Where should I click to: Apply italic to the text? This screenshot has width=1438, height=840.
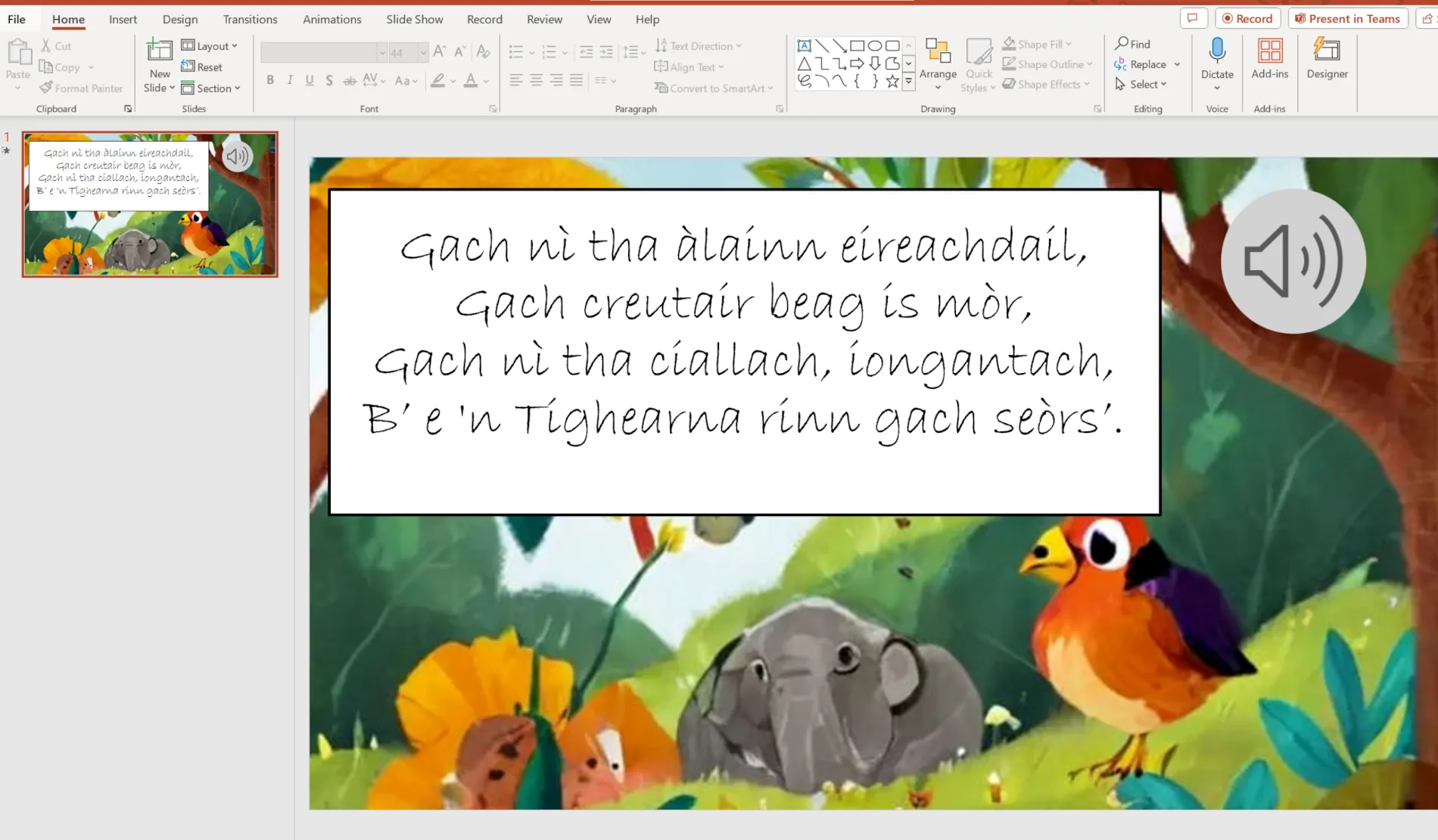pos(289,79)
